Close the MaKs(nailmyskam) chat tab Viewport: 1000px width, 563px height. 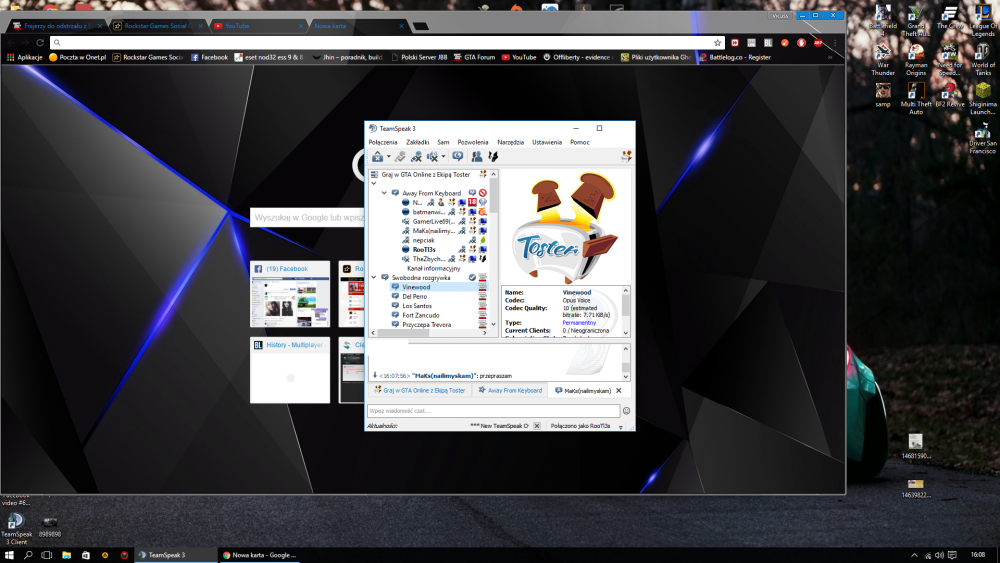pos(619,390)
